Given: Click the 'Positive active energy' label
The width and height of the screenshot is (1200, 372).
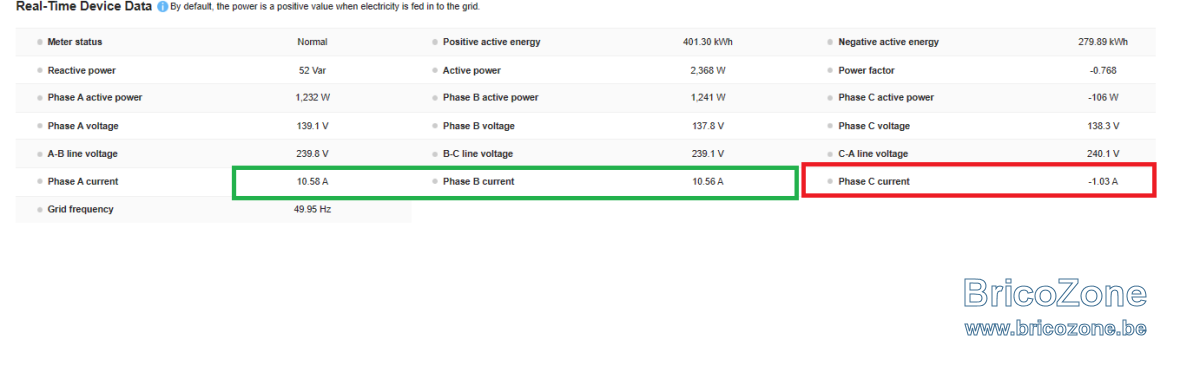Looking at the screenshot, I should click(491, 42).
